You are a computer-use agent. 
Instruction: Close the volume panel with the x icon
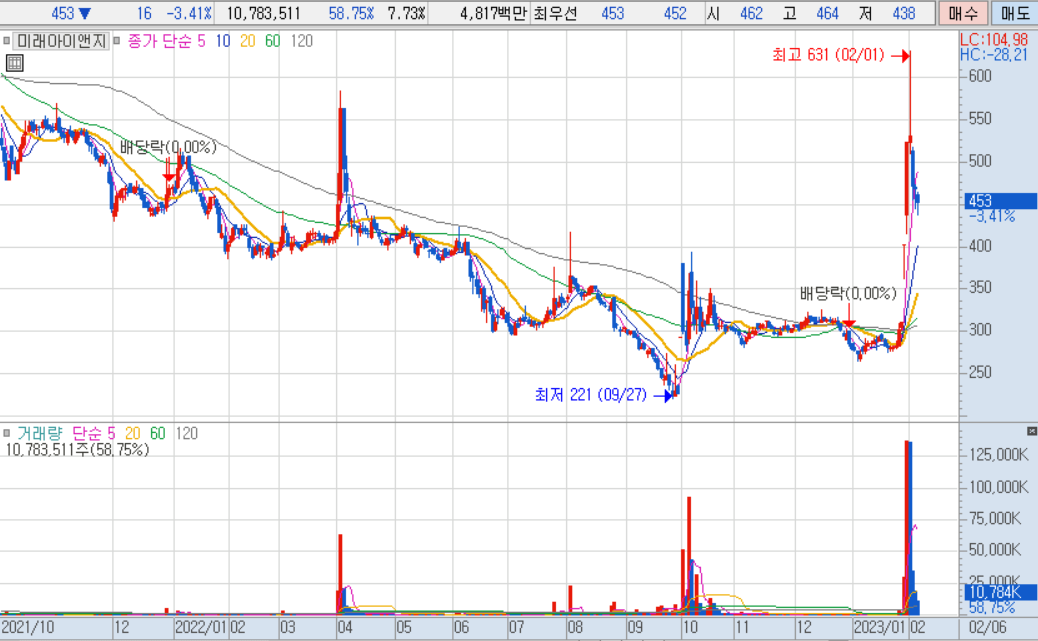(1031, 431)
